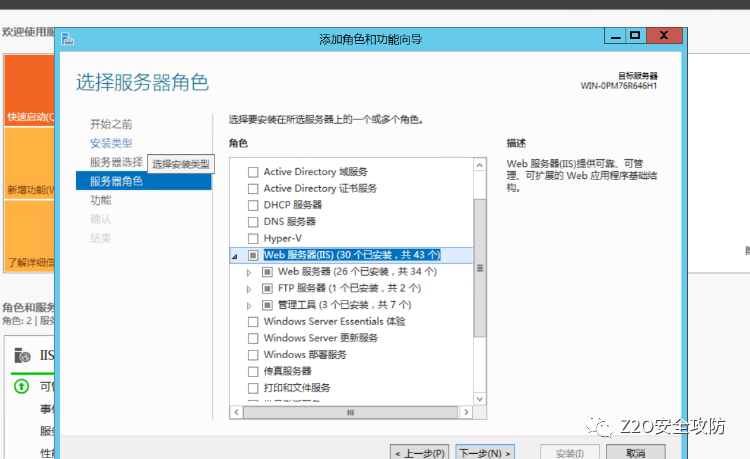Go to the 开始之前 wizard step

pyautogui.click(x=111, y=124)
